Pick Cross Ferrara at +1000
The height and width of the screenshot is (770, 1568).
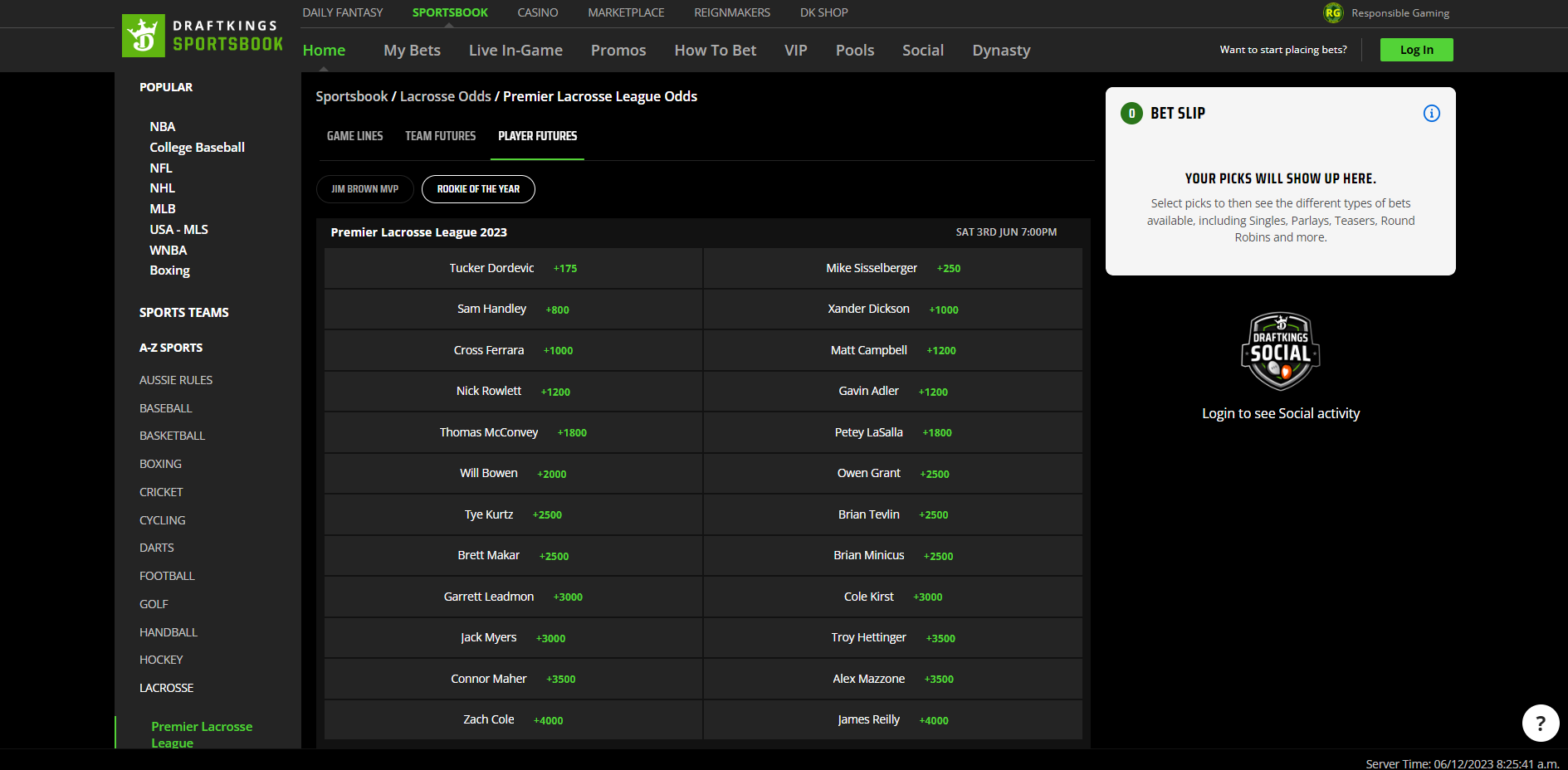pyautogui.click(x=513, y=350)
